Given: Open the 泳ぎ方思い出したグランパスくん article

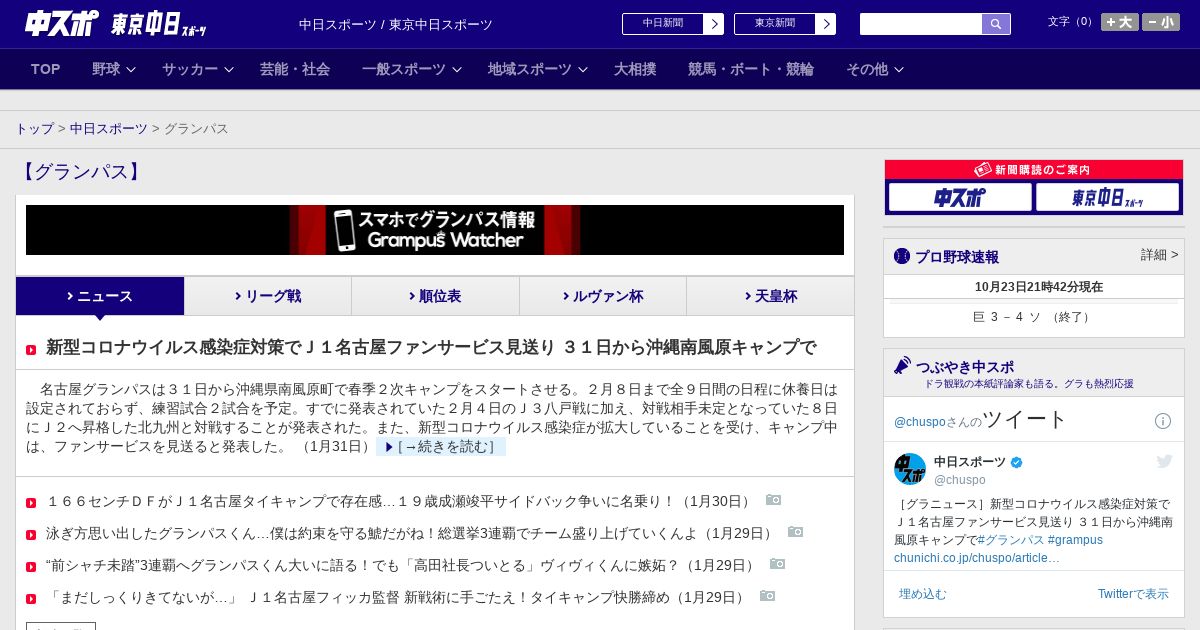Looking at the screenshot, I should tap(411, 533).
